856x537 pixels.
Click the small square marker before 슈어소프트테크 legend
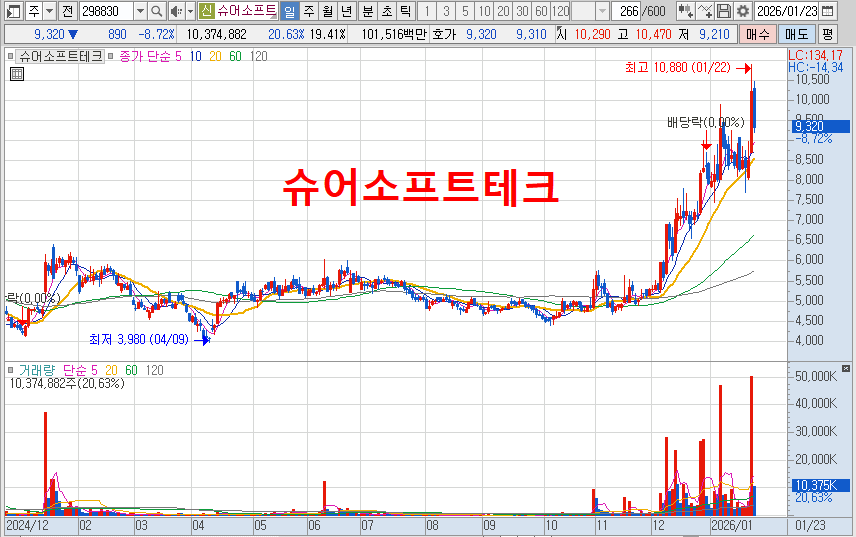10,56
